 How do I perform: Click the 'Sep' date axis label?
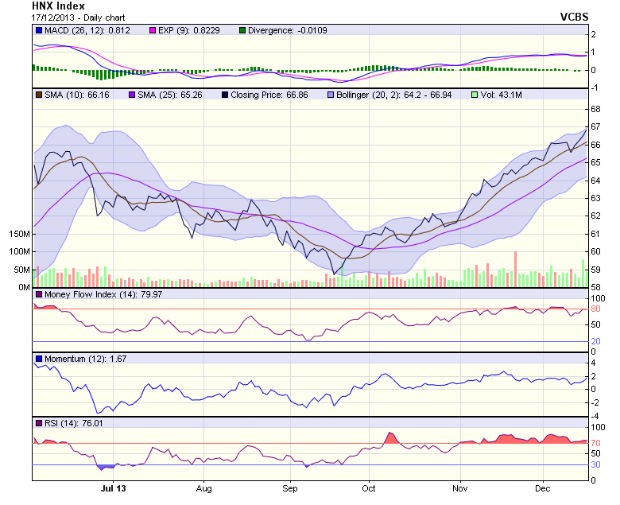[289, 489]
